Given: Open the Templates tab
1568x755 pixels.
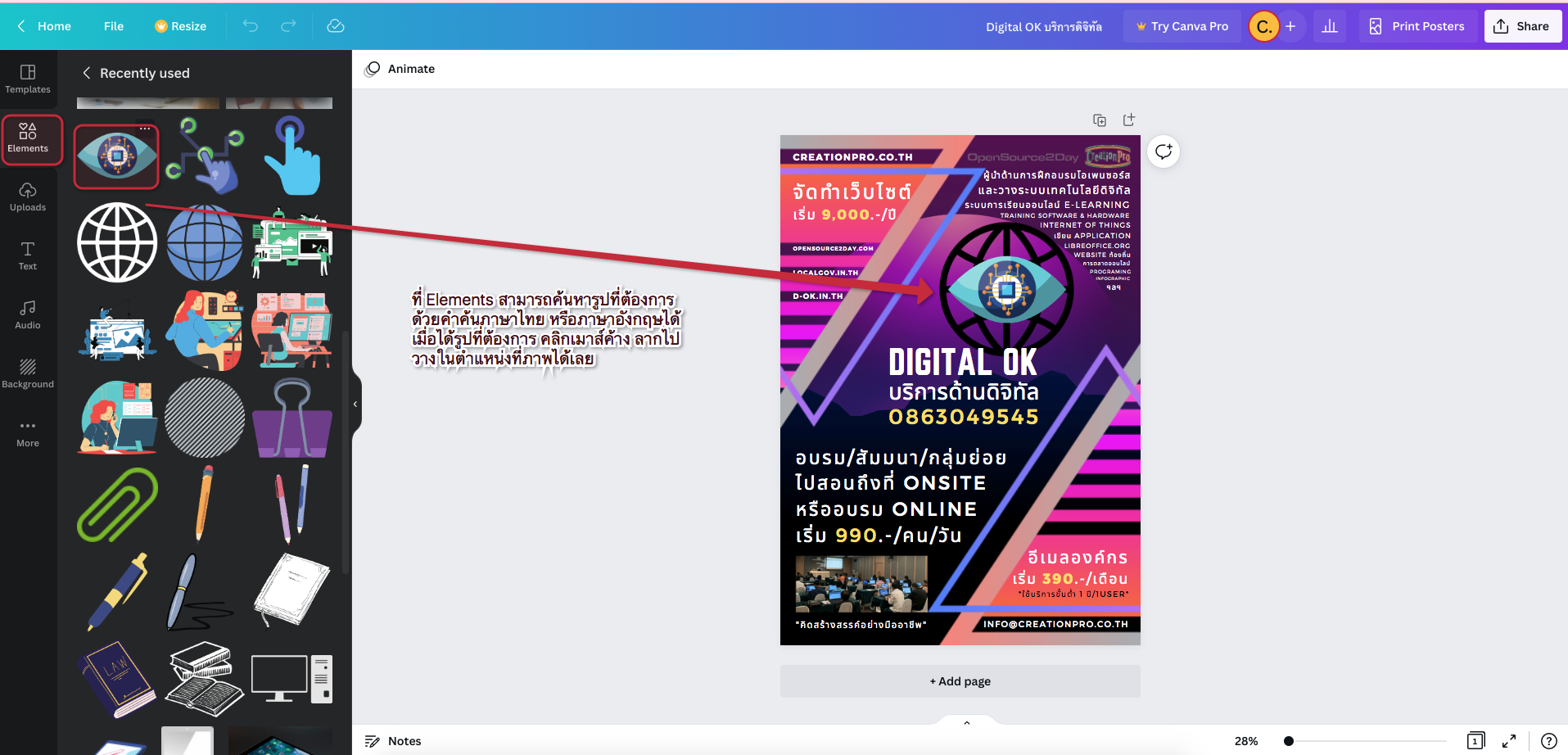Looking at the screenshot, I should (28, 79).
